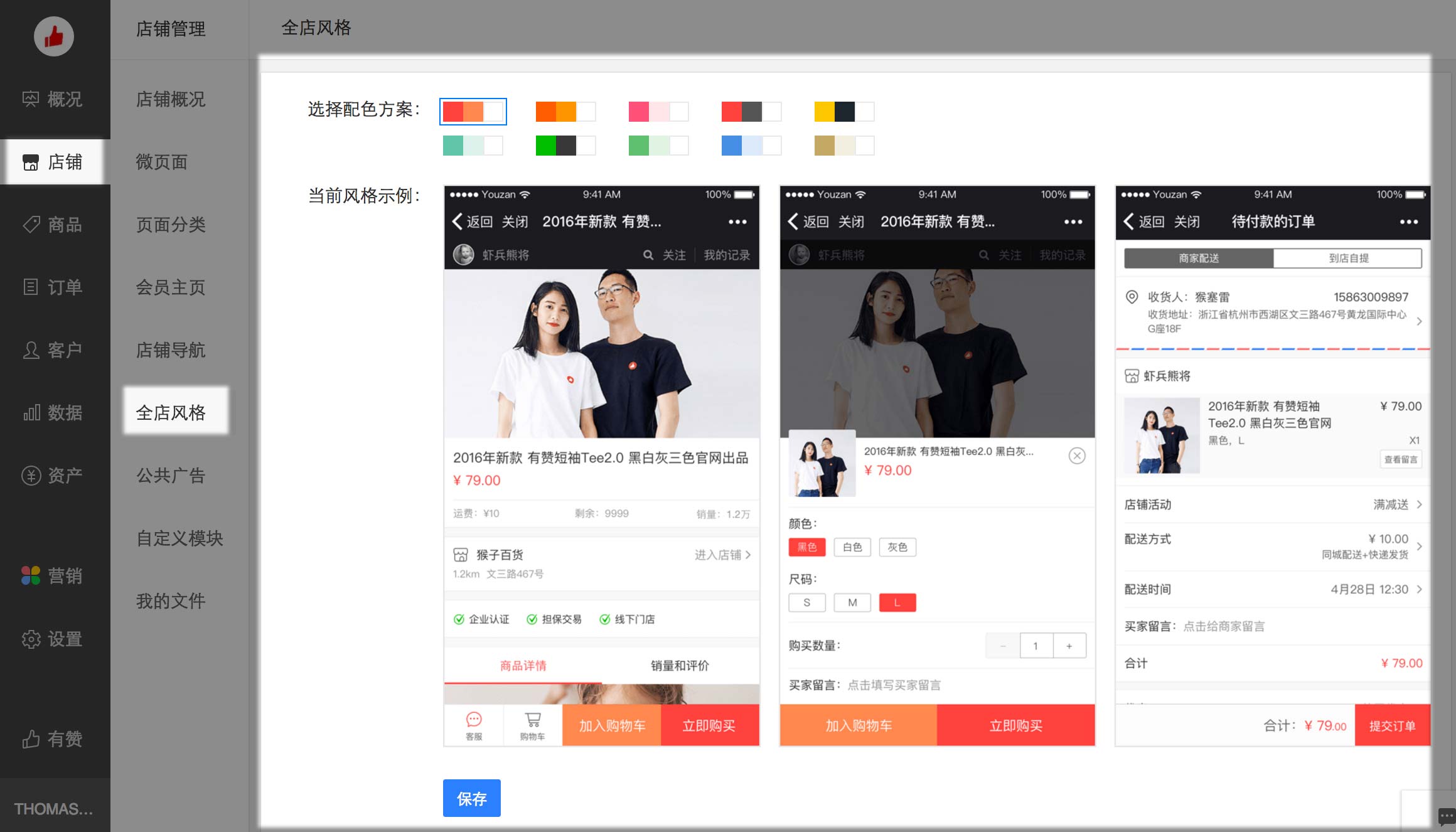Screen dimensions: 1456x832
Task: Select size M option
Action: pos(852,602)
